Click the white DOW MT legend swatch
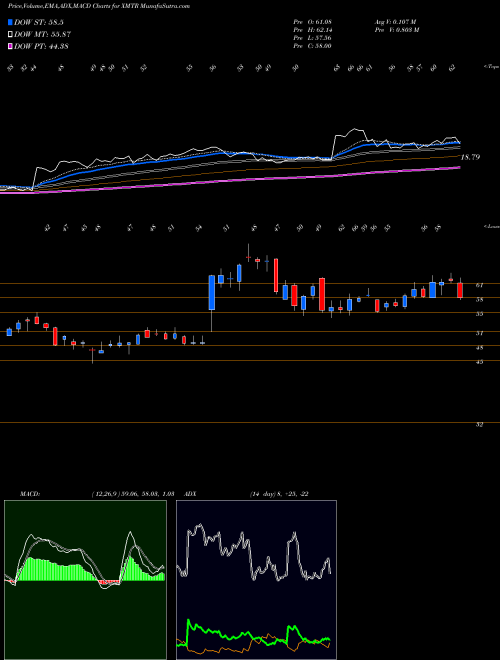Screen dimensions: 500x660 [11, 35]
